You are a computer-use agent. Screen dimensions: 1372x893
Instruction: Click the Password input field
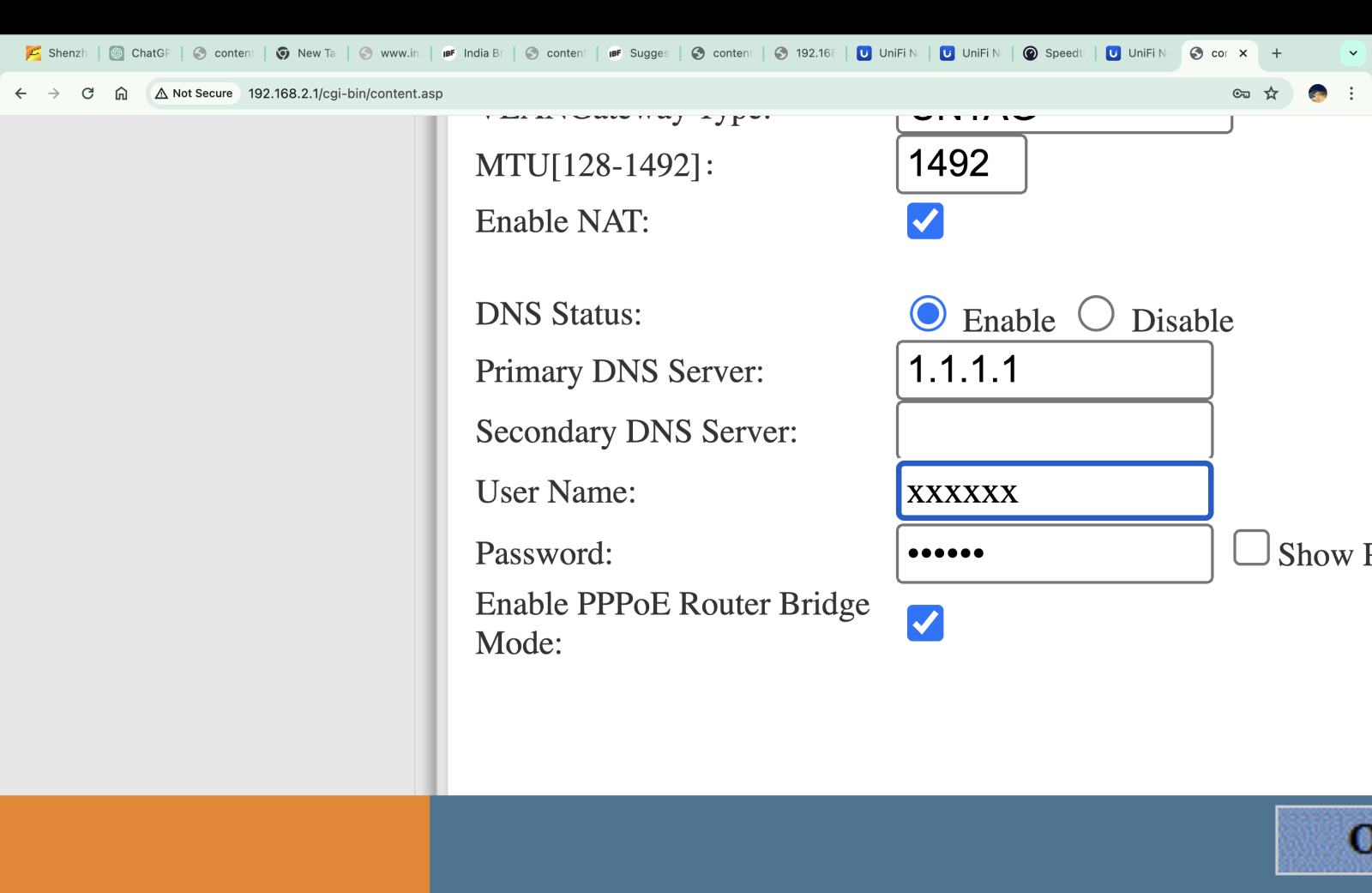(x=1055, y=554)
